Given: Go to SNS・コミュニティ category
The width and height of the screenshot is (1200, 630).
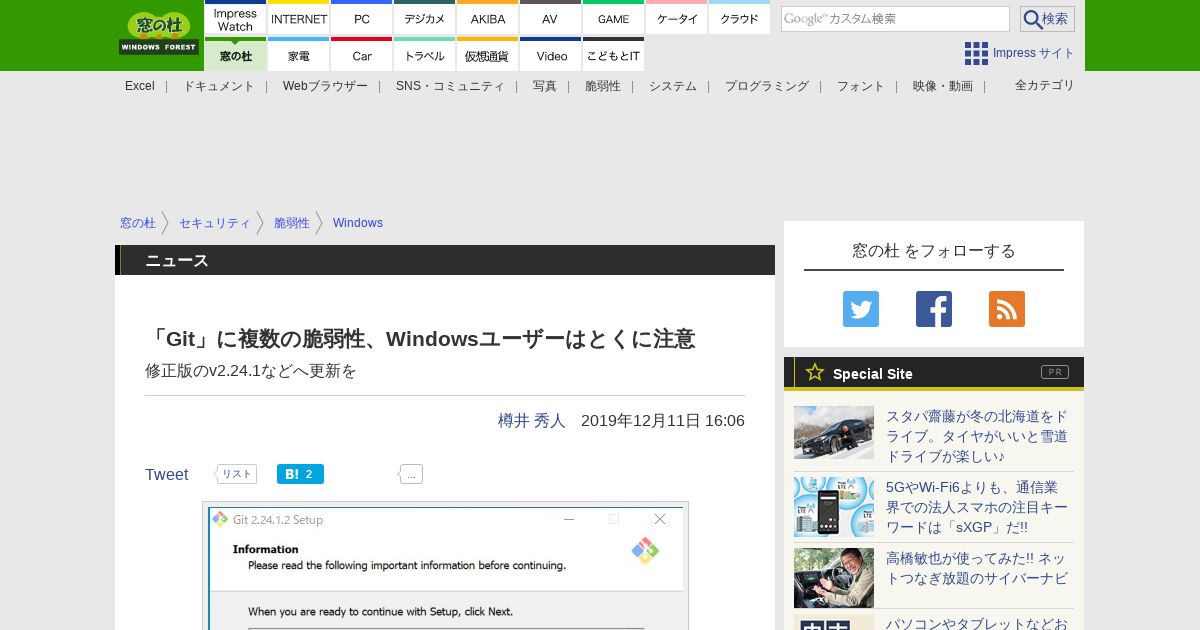Looking at the screenshot, I should 450,86.
